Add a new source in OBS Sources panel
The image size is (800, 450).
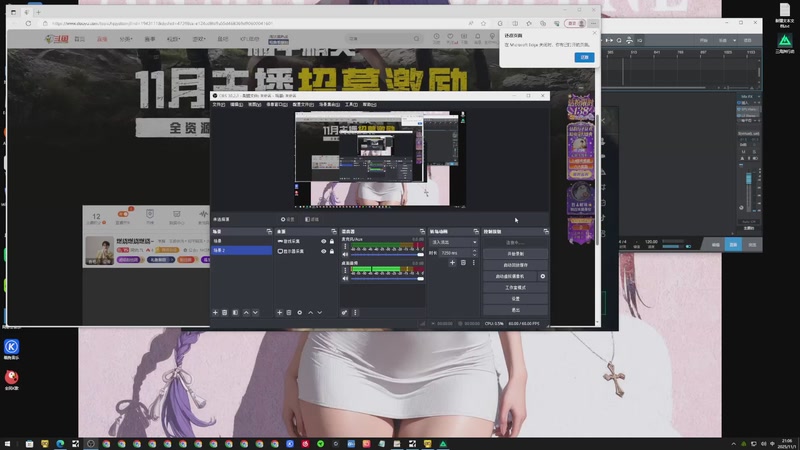(x=280, y=313)
